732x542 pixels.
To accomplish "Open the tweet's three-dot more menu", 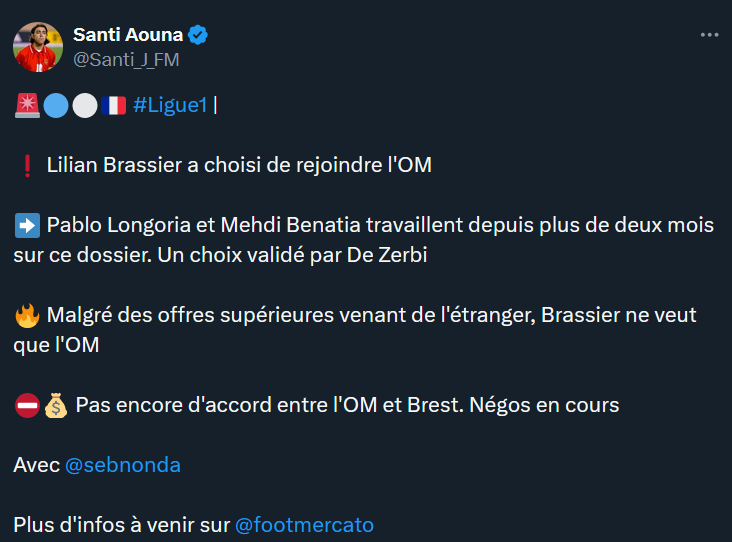I will (709, 35).
